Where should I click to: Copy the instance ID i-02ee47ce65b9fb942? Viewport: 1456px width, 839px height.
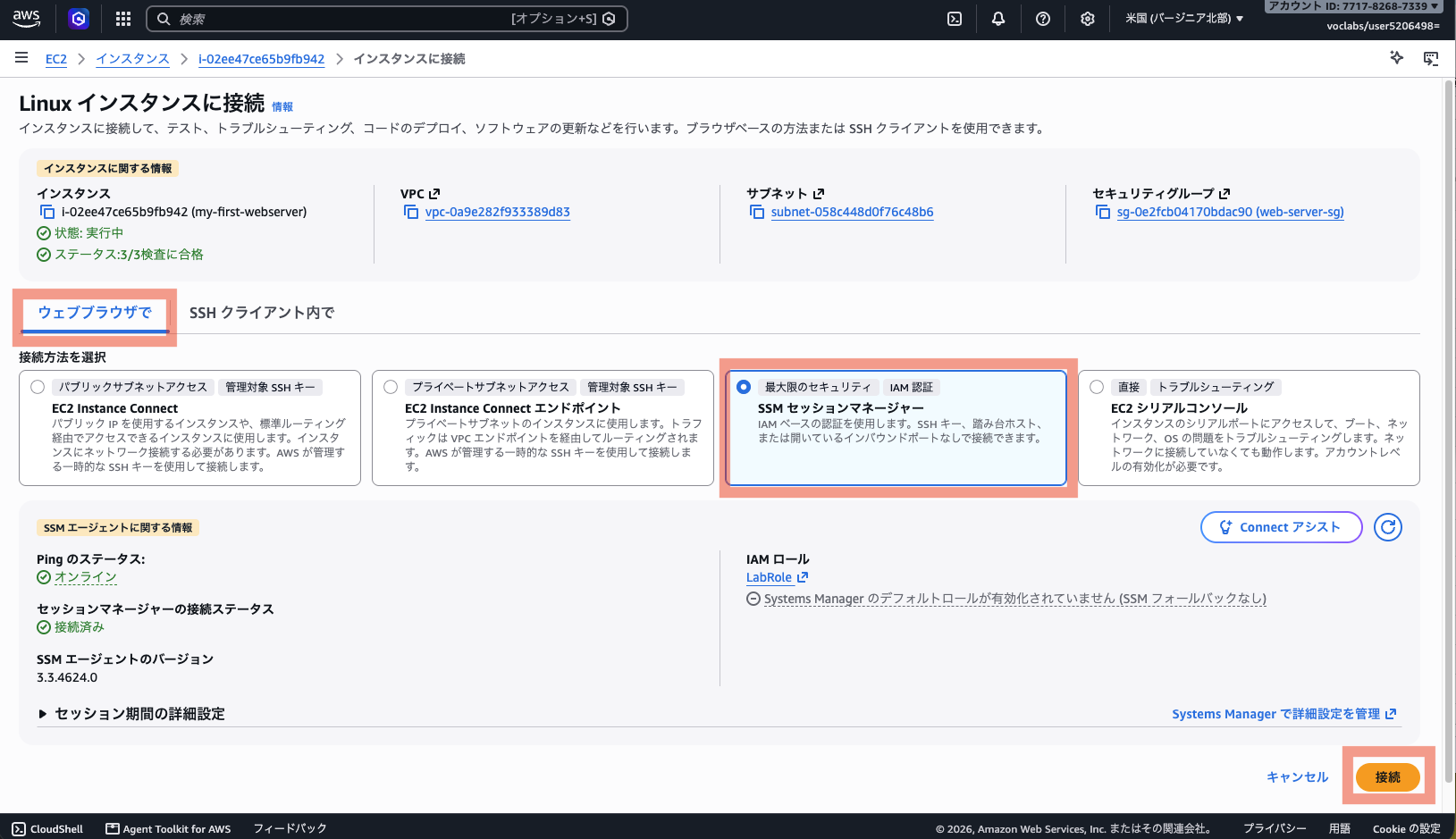tap(47, 212)
